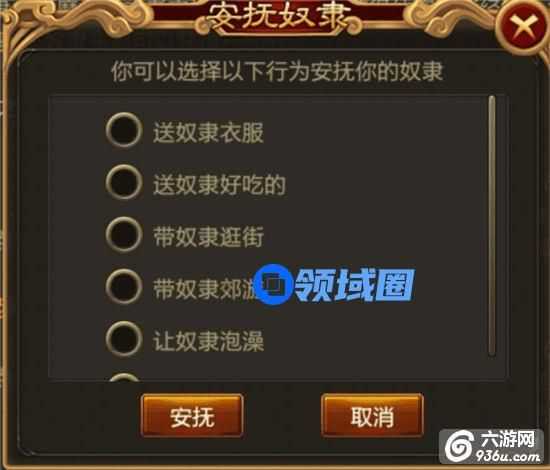Confirm with the 安抚 button
This screenshot has height=470, width=550.
tap(192, 416)
